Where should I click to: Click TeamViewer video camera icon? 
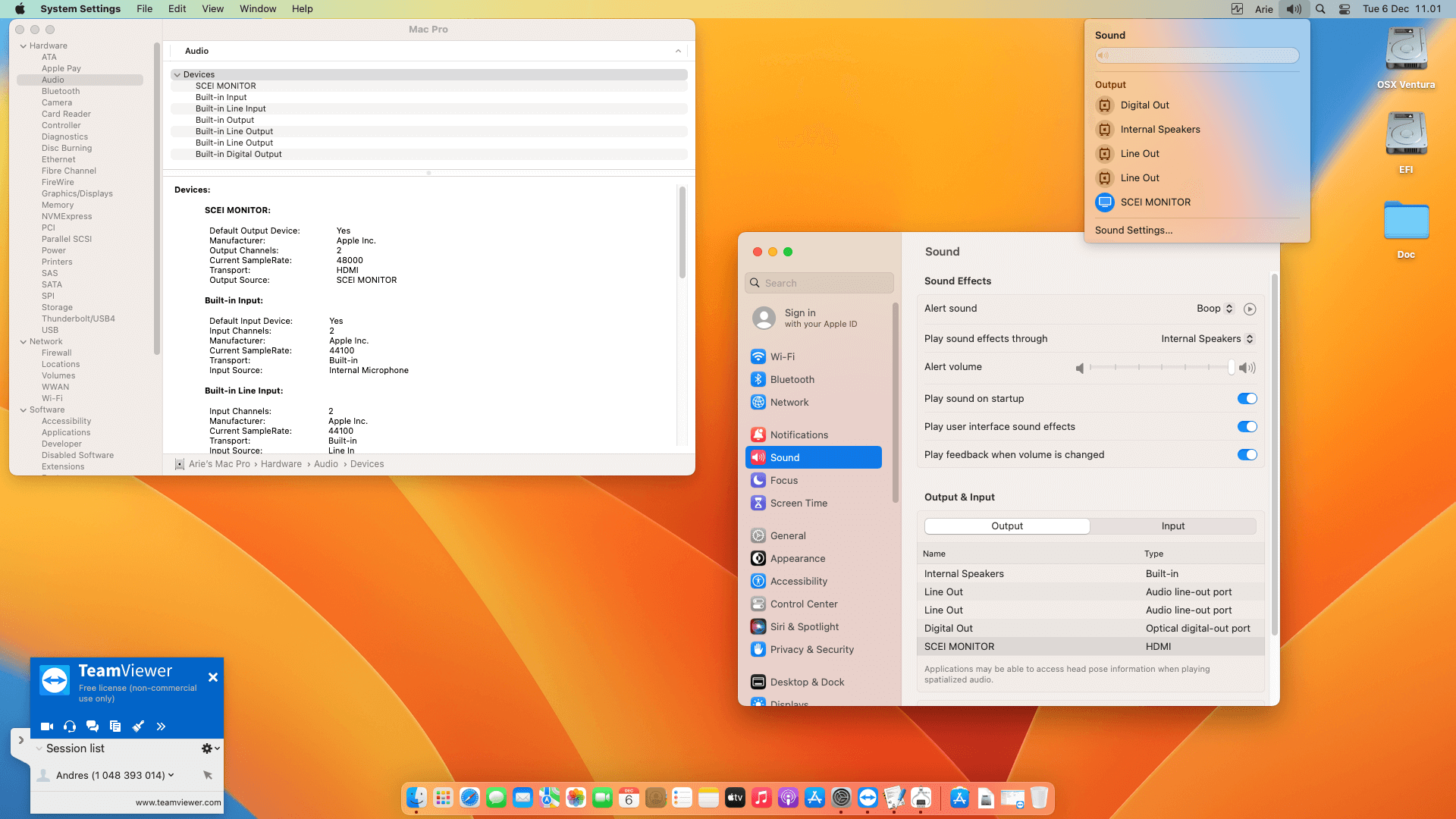47,726
